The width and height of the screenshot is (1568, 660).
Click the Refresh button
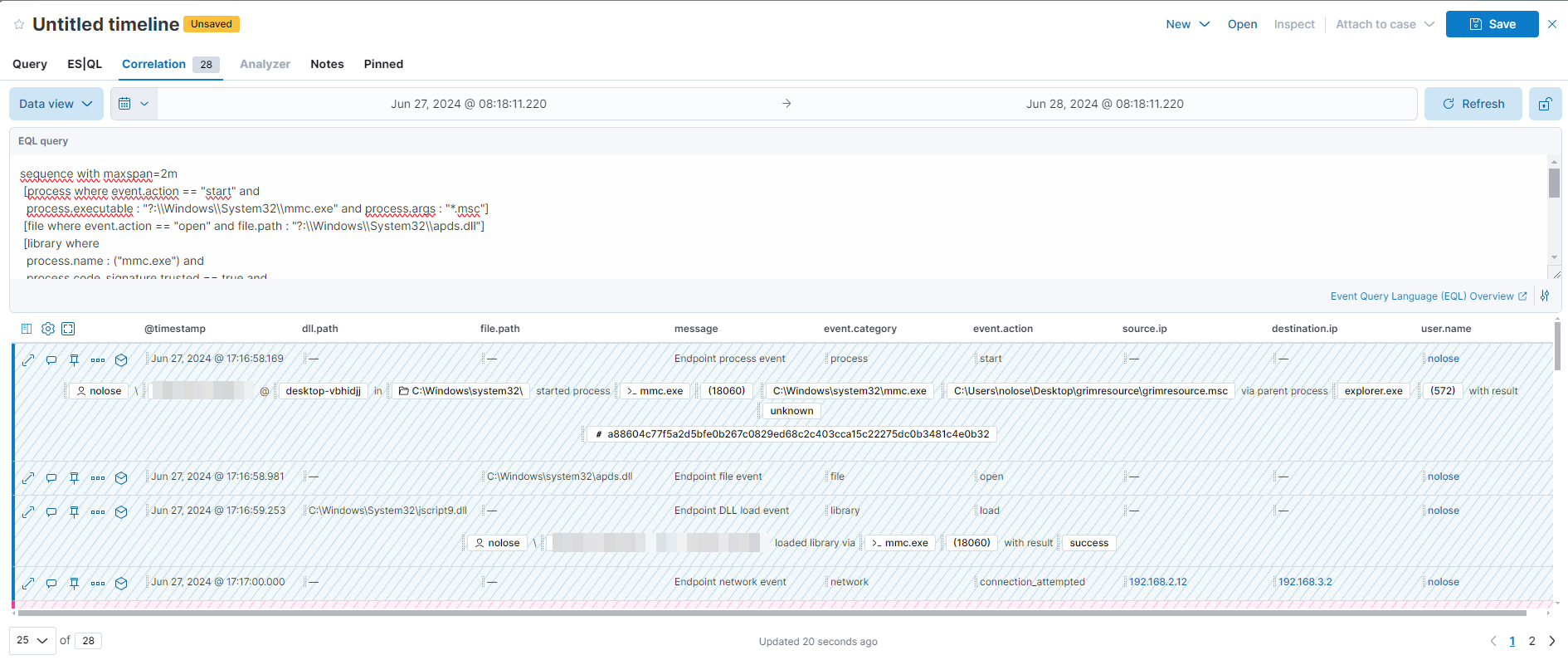[1473, 104]
